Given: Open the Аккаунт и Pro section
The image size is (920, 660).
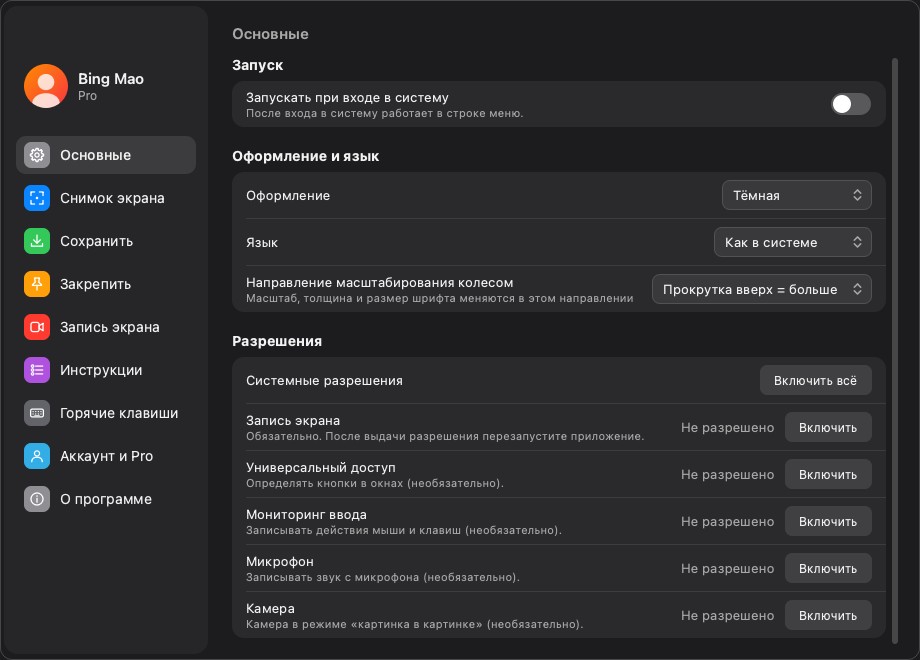Looking at the screenshot, I should pyautogui.click(x=106, y=456).
